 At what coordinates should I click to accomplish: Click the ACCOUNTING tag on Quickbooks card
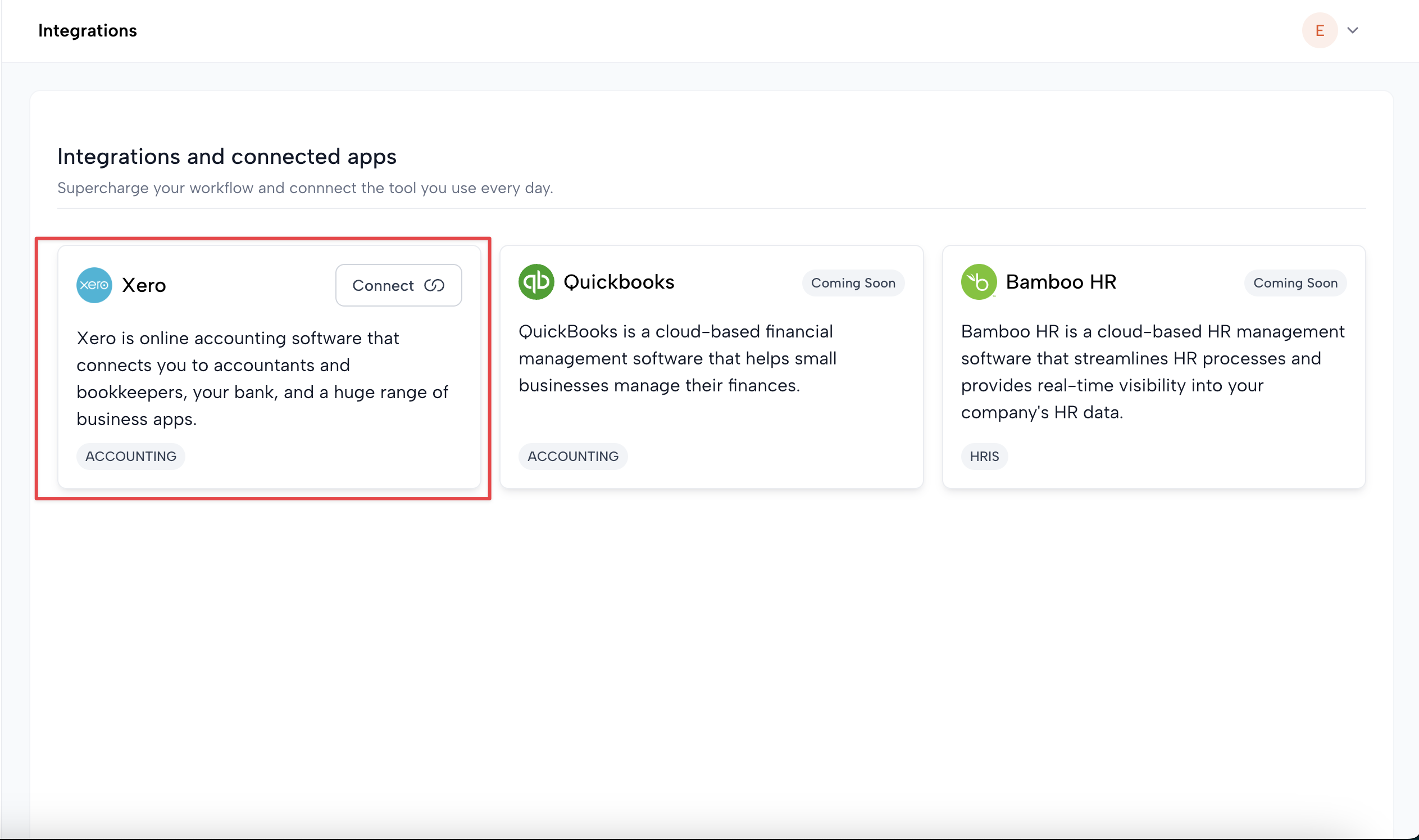pos(572,456)
